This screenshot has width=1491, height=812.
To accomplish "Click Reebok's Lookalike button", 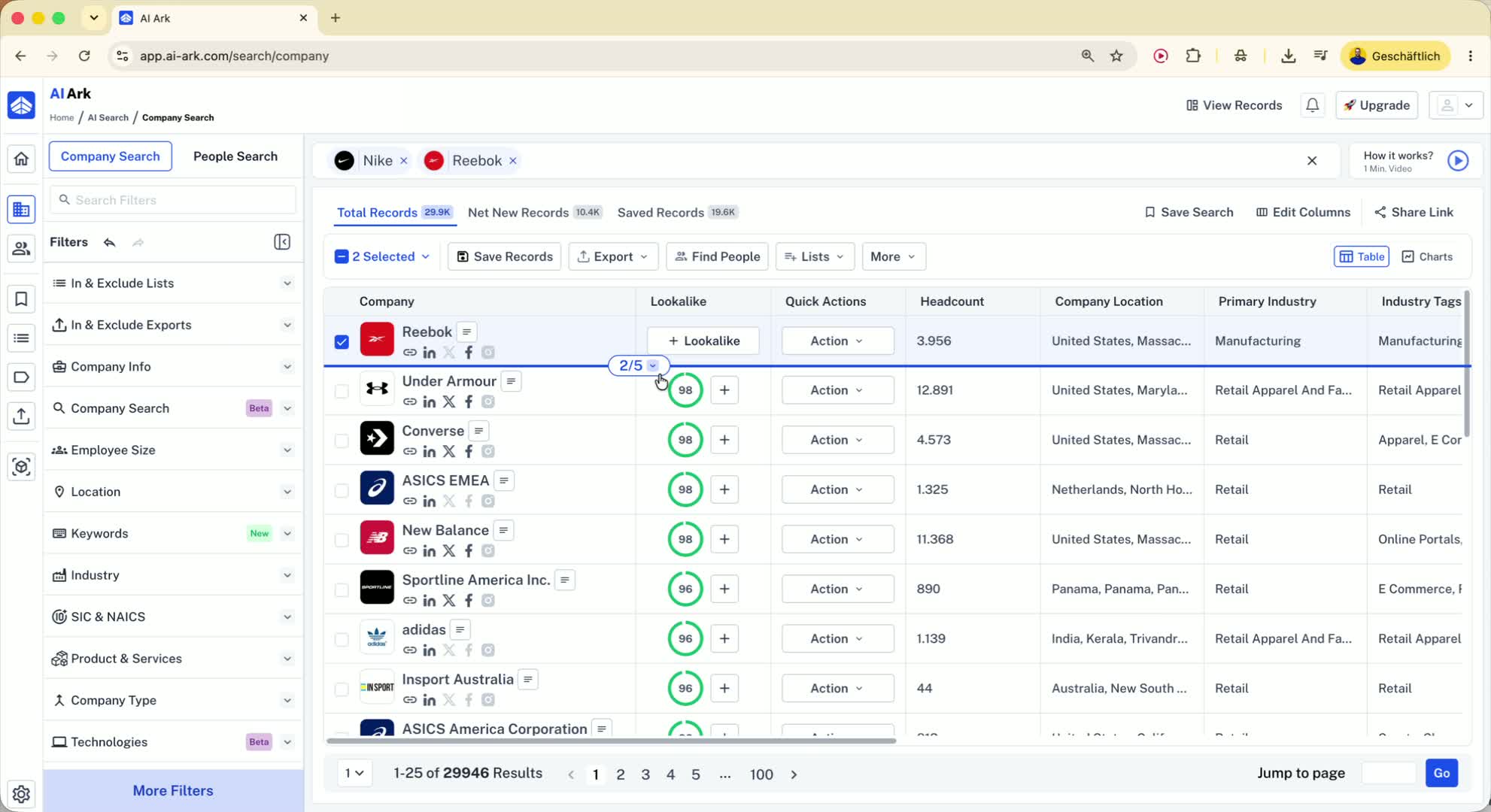I will pos(703,341).
